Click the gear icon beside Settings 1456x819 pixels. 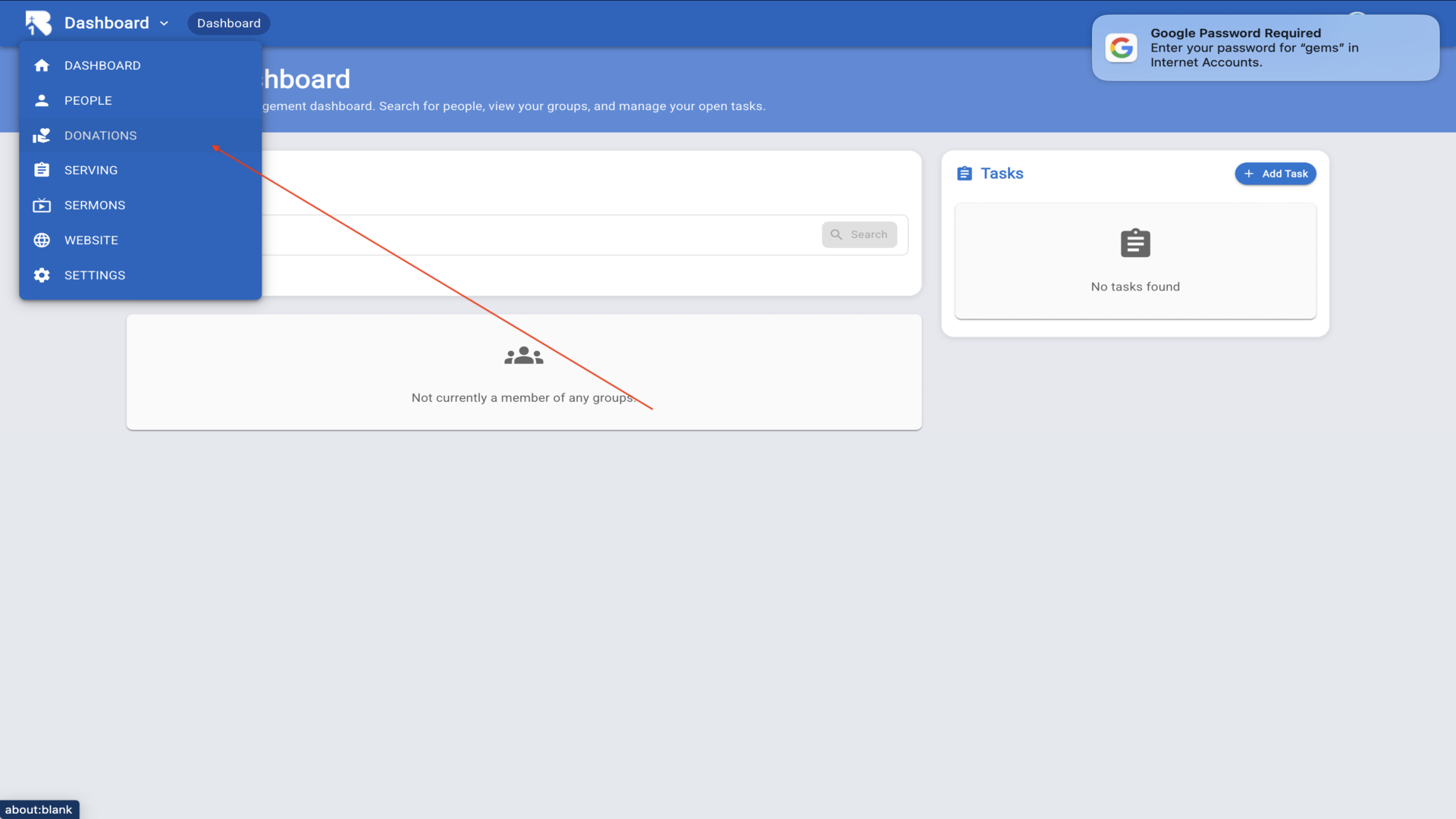(x=42, y=275)
